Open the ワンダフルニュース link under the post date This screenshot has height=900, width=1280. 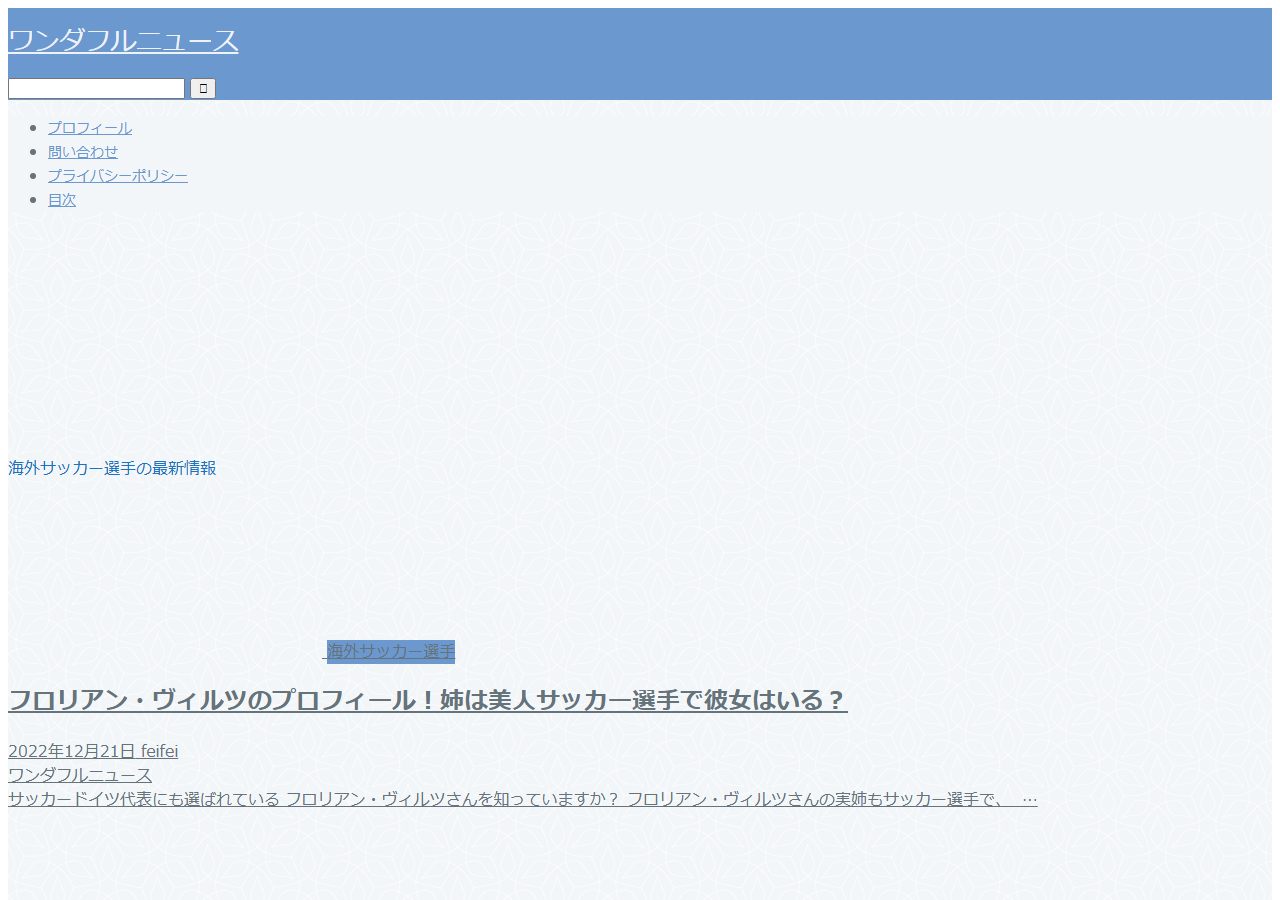tap(80, 775)
